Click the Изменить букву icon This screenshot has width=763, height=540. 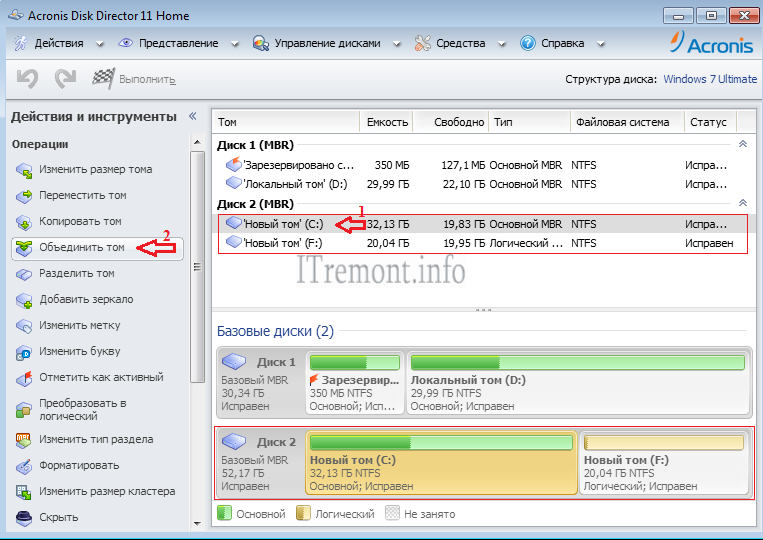pos(24,353)
